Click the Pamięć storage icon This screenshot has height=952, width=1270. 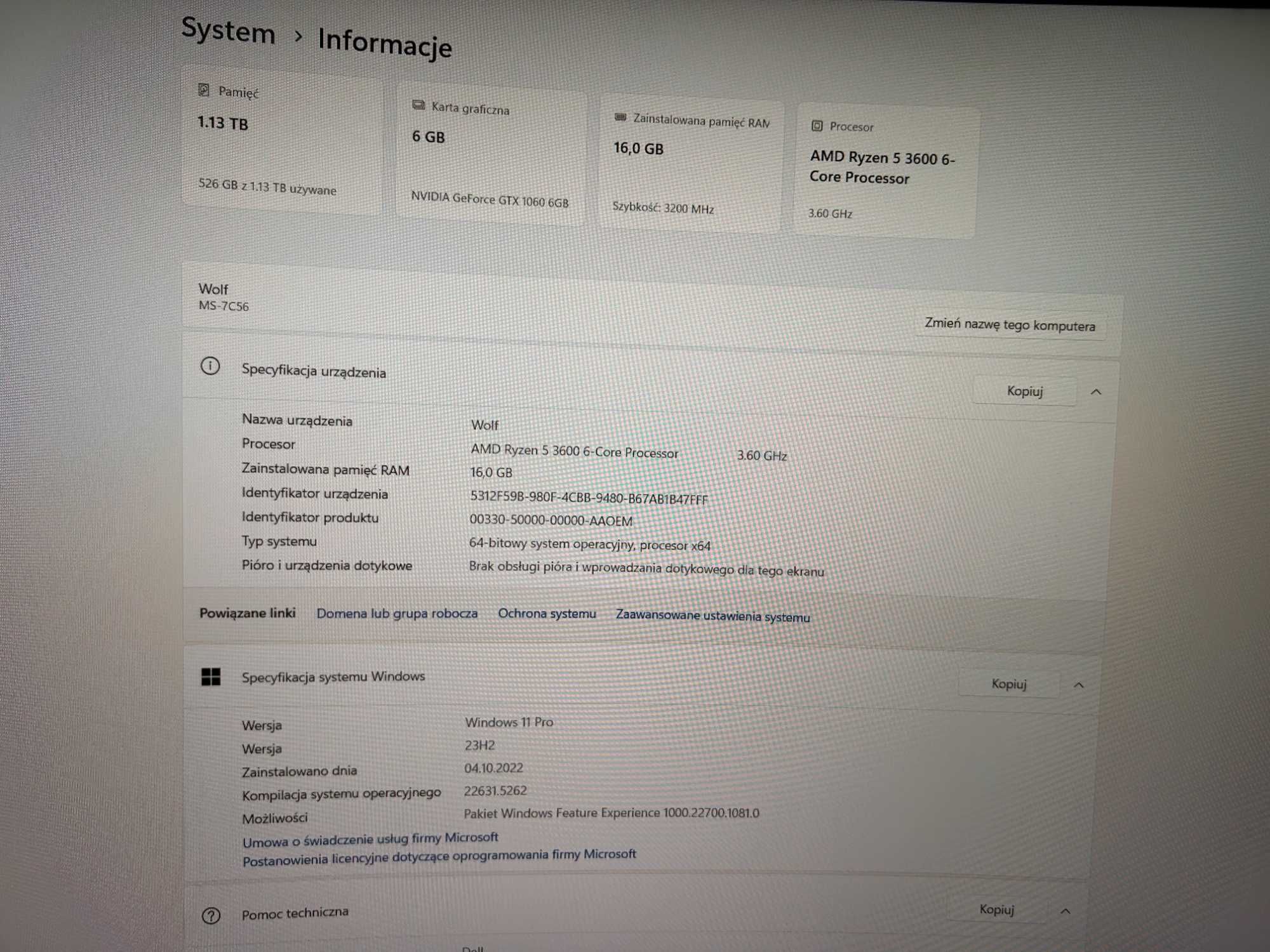204,89
